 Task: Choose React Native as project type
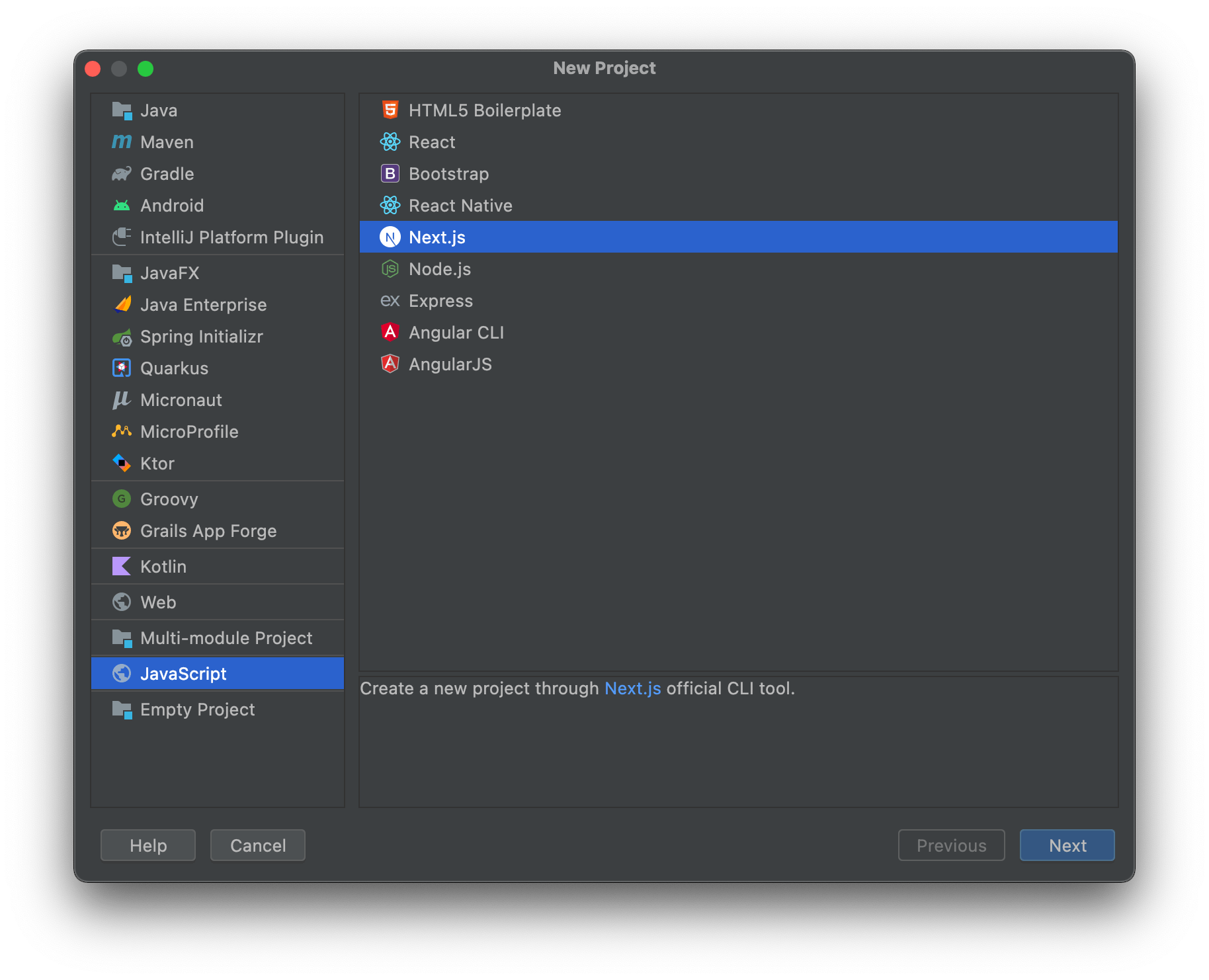[460, 205]
